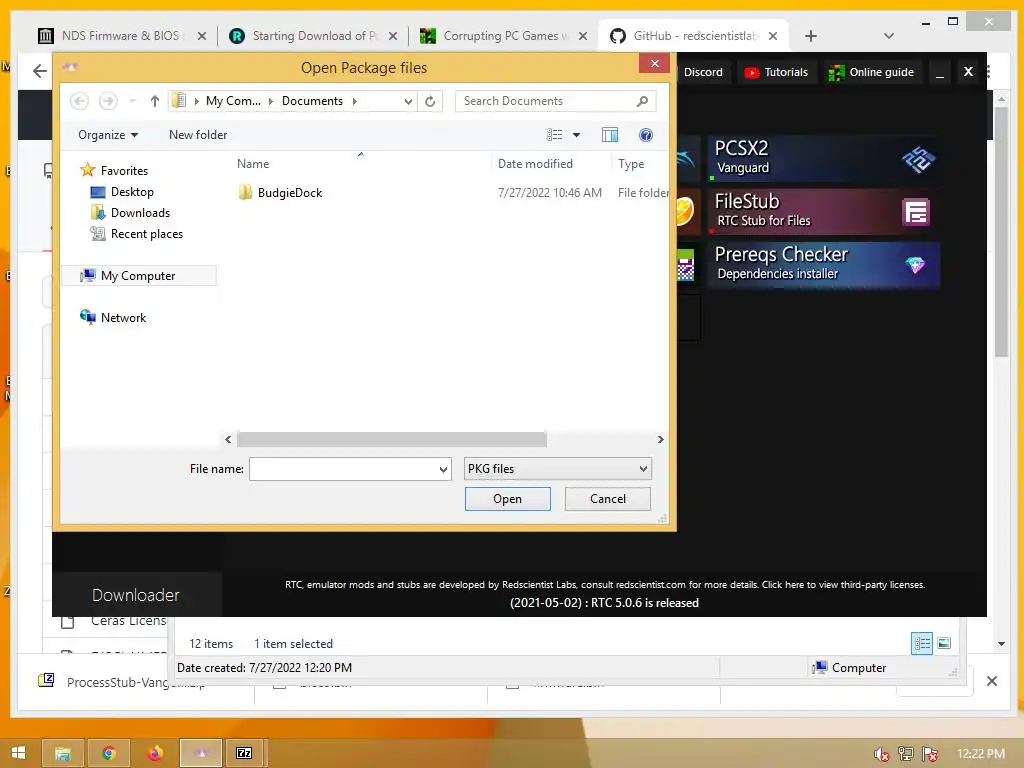Click the Cancel button

tap(607, 499)
